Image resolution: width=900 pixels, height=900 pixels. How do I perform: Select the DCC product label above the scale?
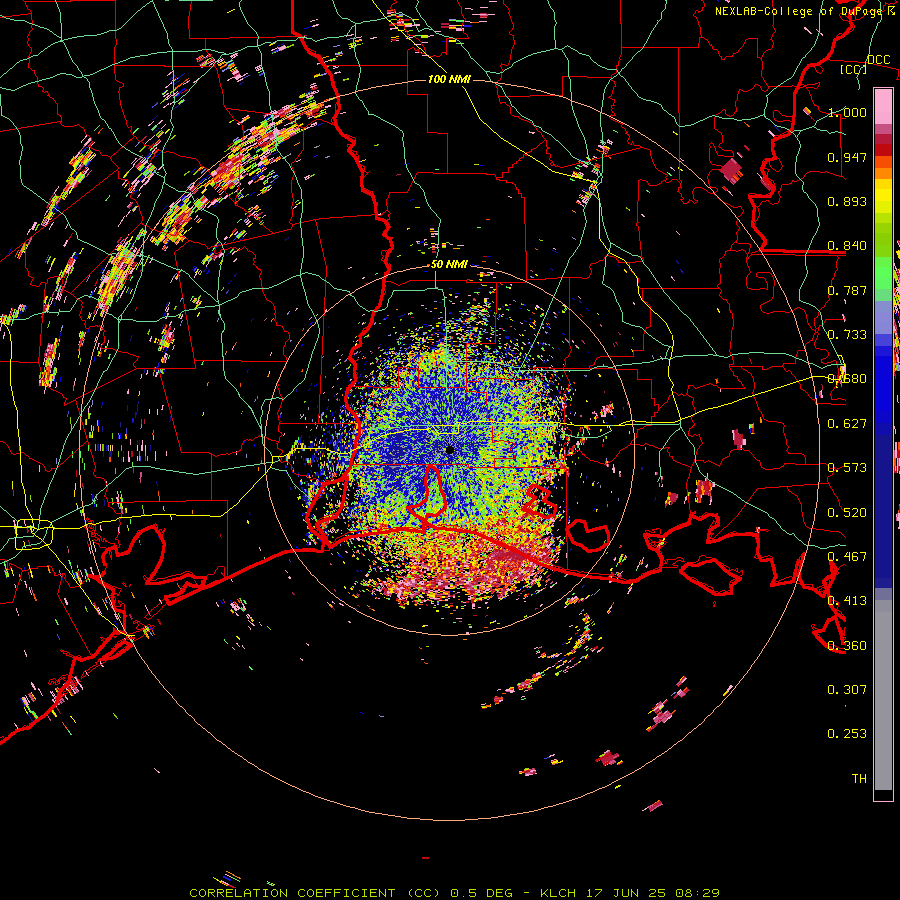pyautogui.click(x=878, y=60)
